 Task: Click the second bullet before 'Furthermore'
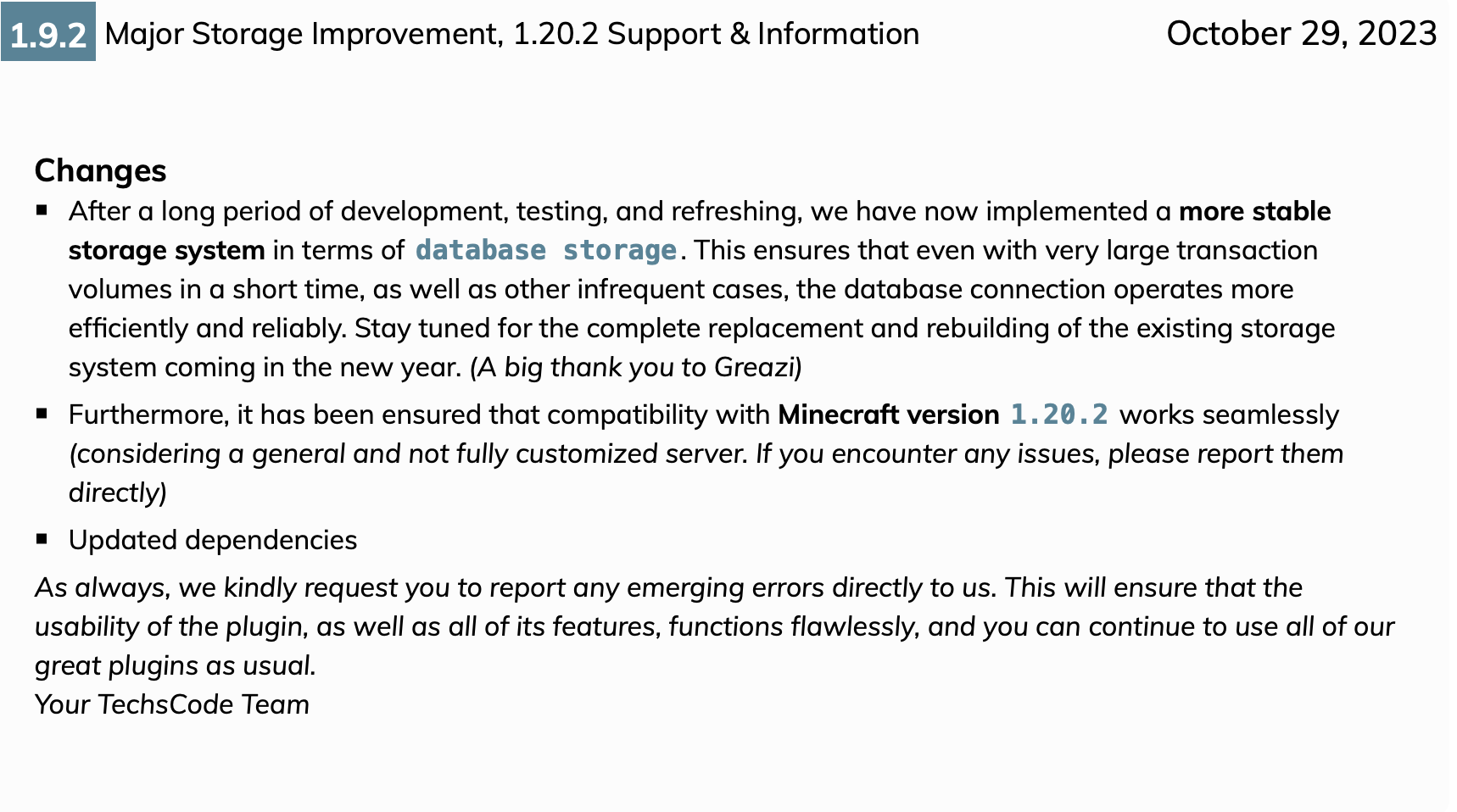(42, 414)
